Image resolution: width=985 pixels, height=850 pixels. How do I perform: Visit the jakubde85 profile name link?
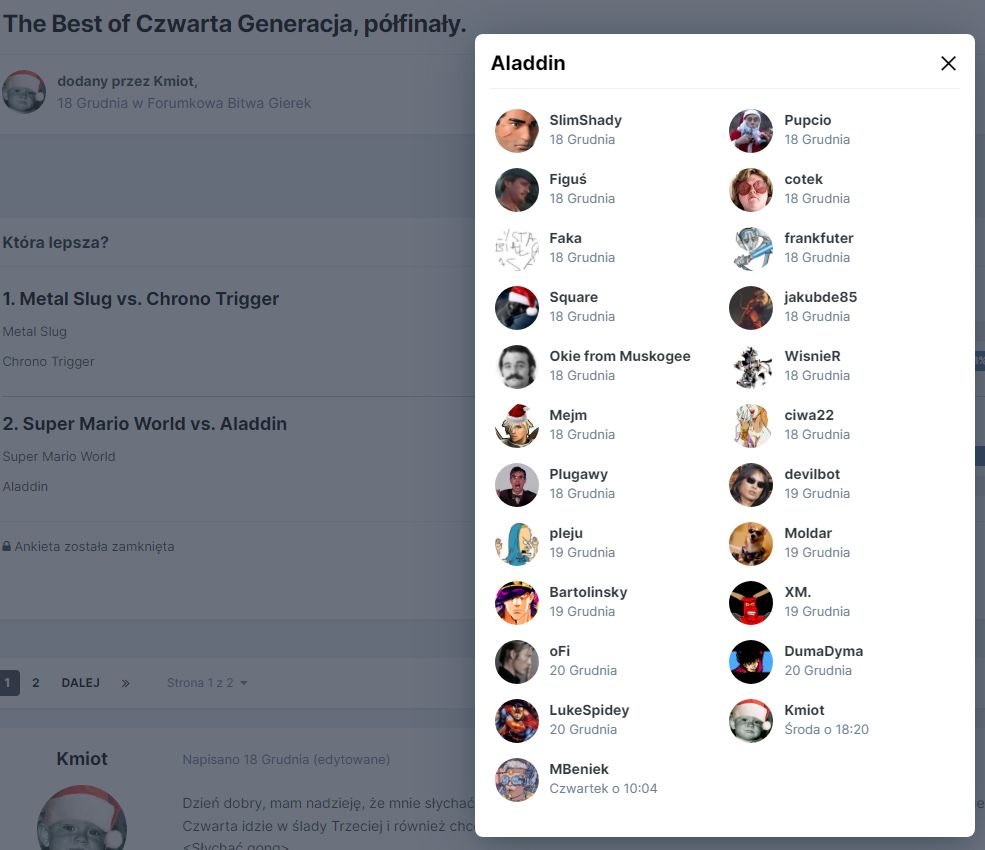pyautogui.click(x=820, y=297)
